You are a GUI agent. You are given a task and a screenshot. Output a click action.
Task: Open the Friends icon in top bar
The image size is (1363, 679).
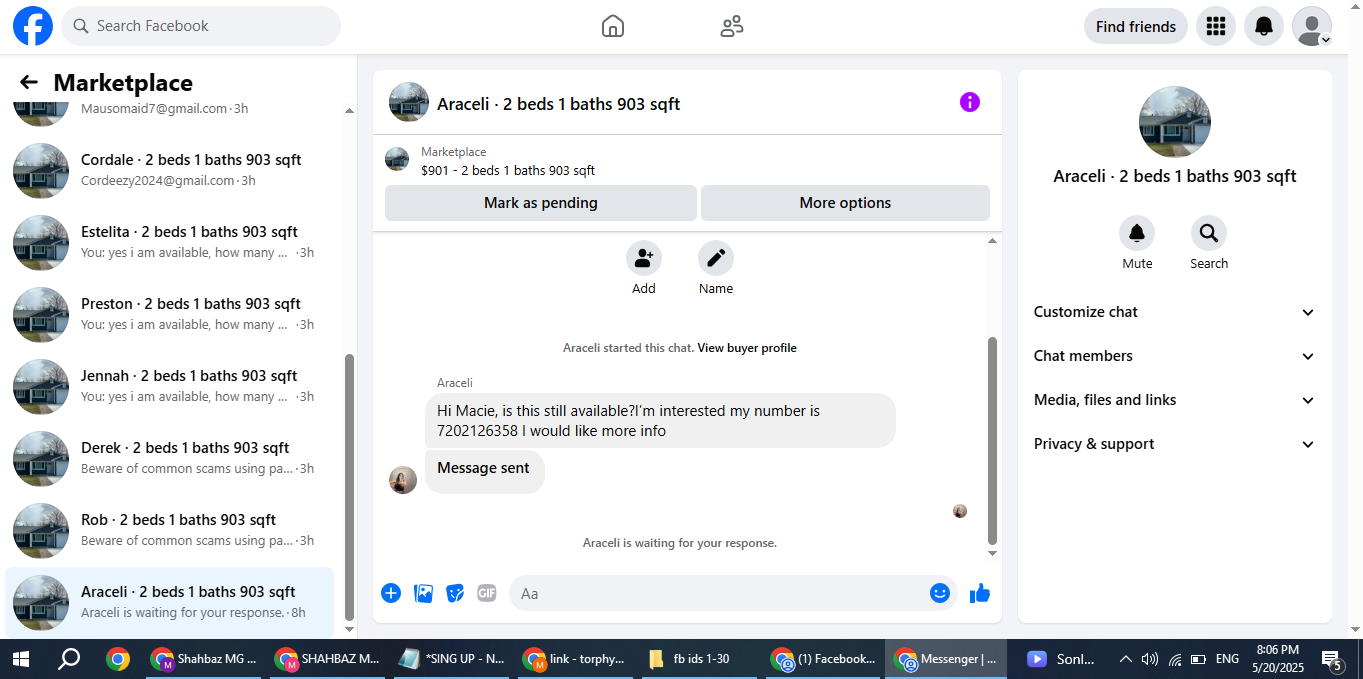tap(732, 26)
